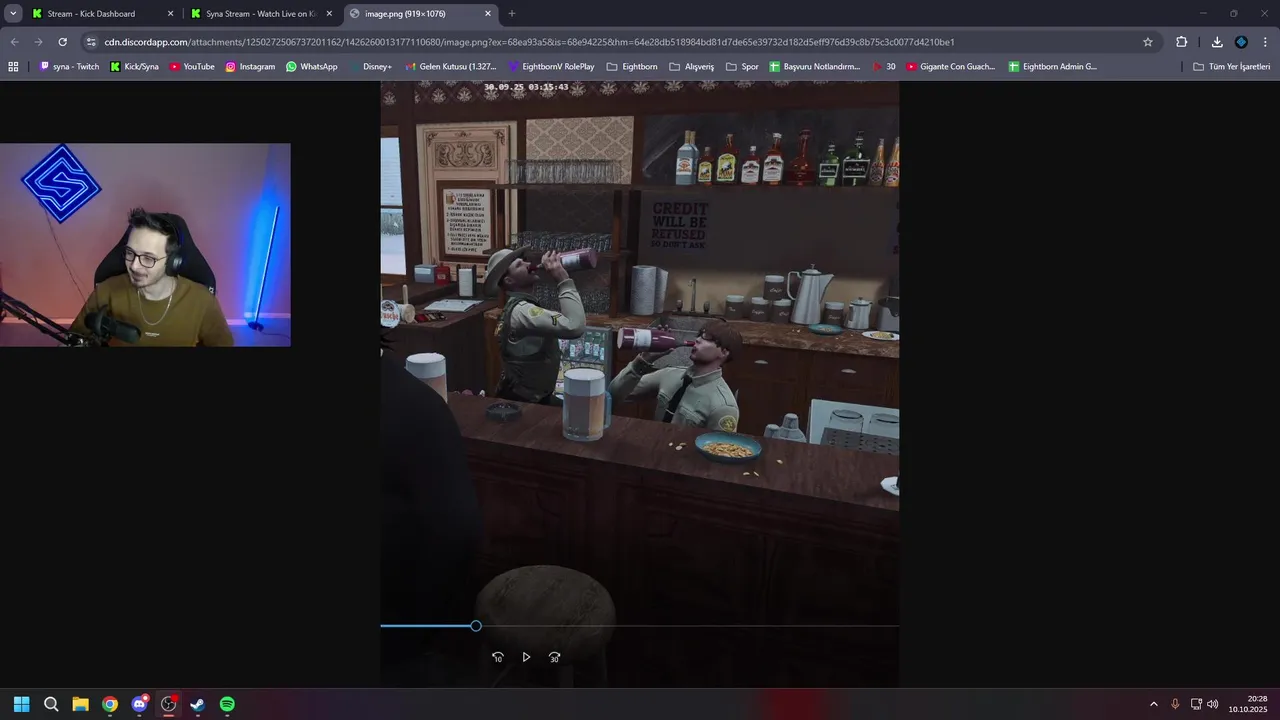1280x720 pixels.
Task: Expand the Eightborn bookmark folder
Action: (x=632, y=67)
